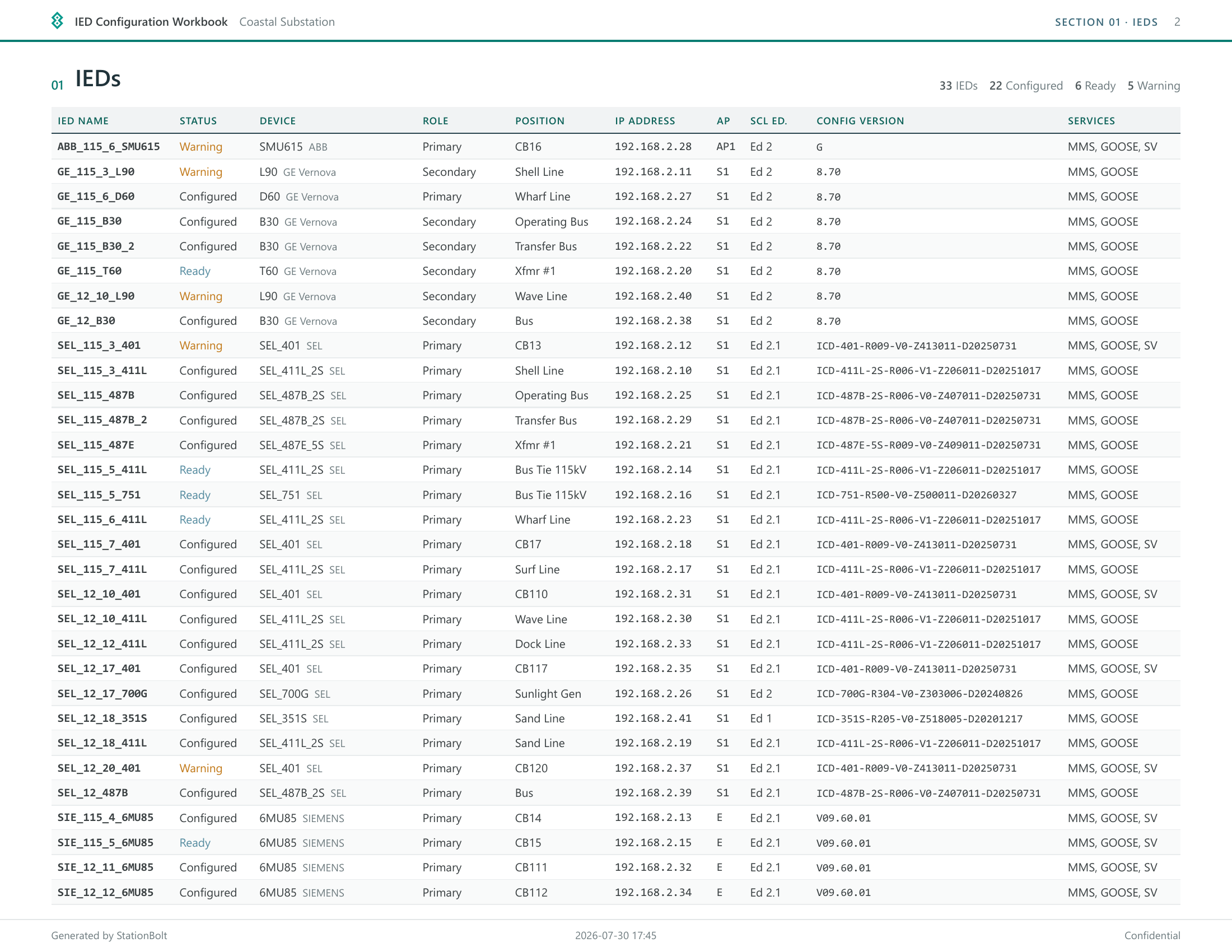
Task: Select the SEL_12_18_411L IED name
Action: click(x=102, y=743)
